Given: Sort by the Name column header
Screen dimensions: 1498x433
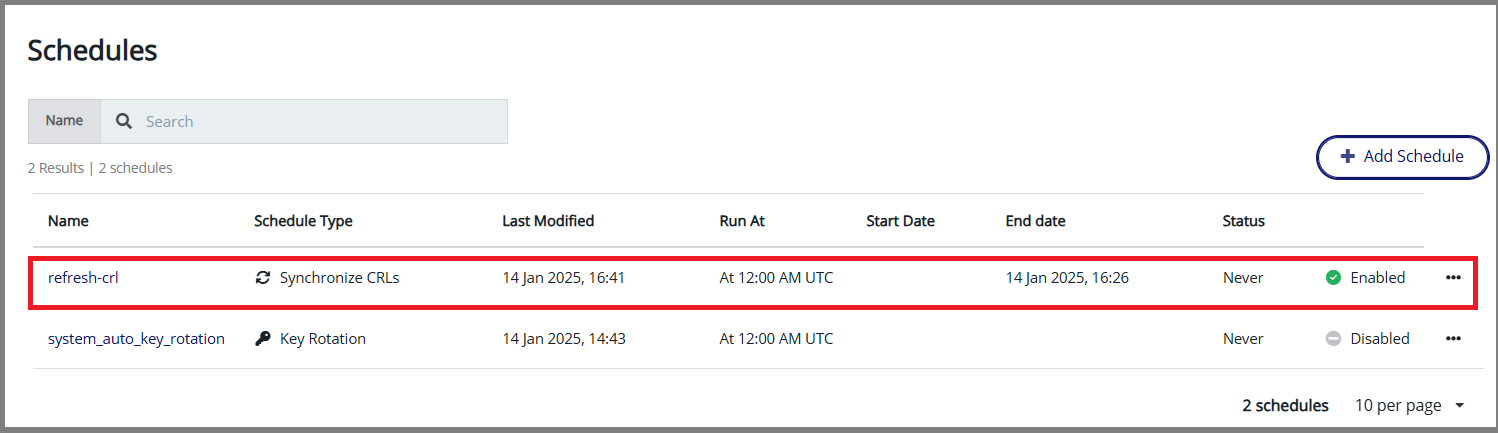Looking at the screenshot, I should (x=68, y=221).
